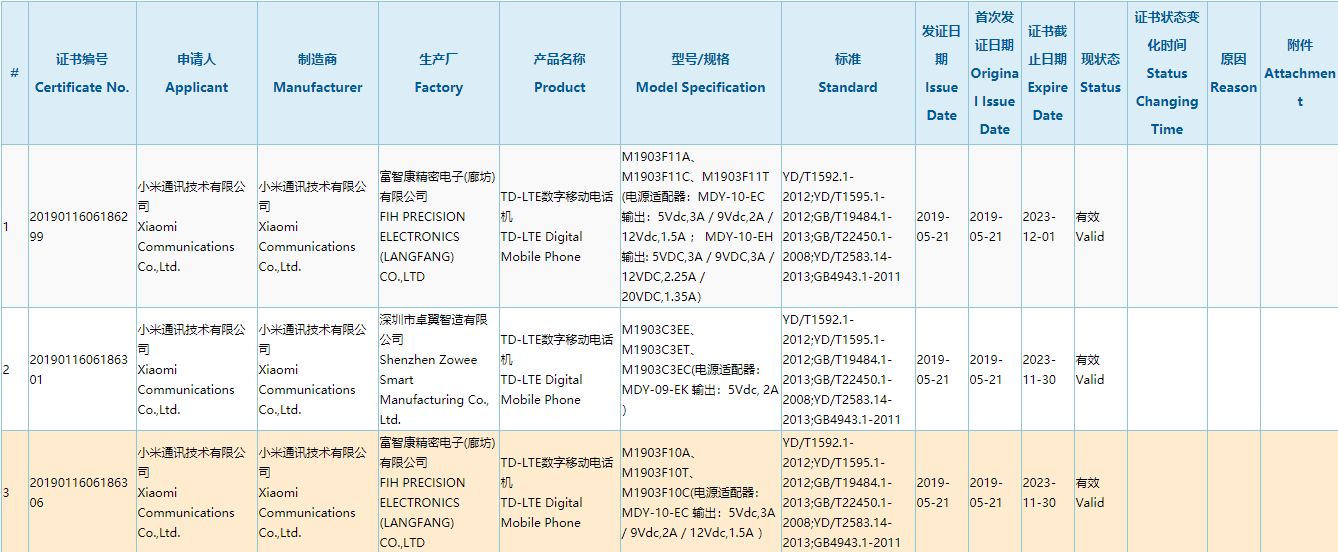The width and height of the screenshot is (1338, 552).
Task: Click the Product column header
Action: (x=559, y=73)
